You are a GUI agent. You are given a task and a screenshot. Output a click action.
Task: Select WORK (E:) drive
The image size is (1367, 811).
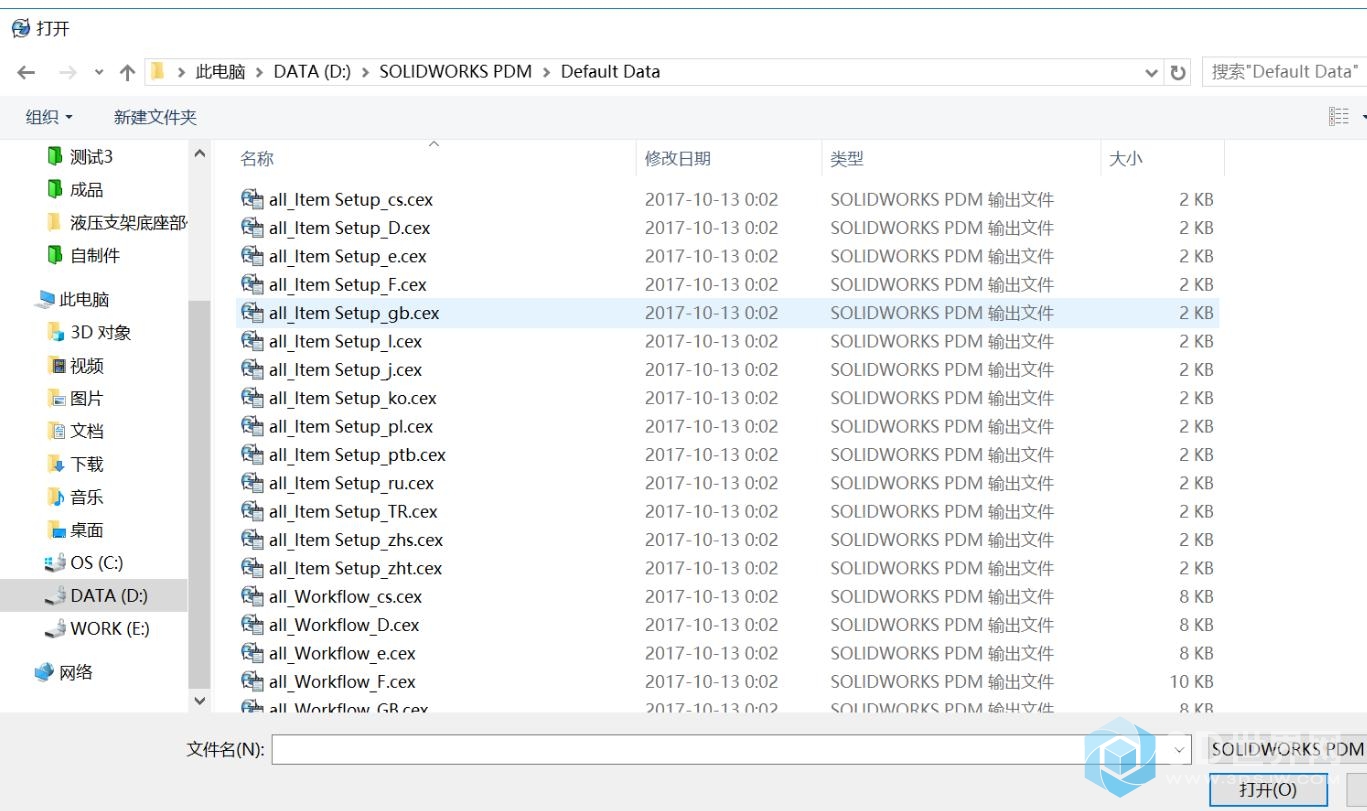tap(109, 629)
